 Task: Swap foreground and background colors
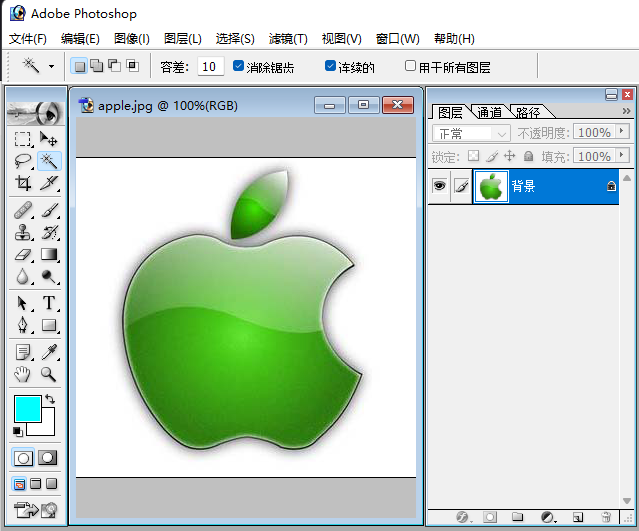tap(50, 399)
